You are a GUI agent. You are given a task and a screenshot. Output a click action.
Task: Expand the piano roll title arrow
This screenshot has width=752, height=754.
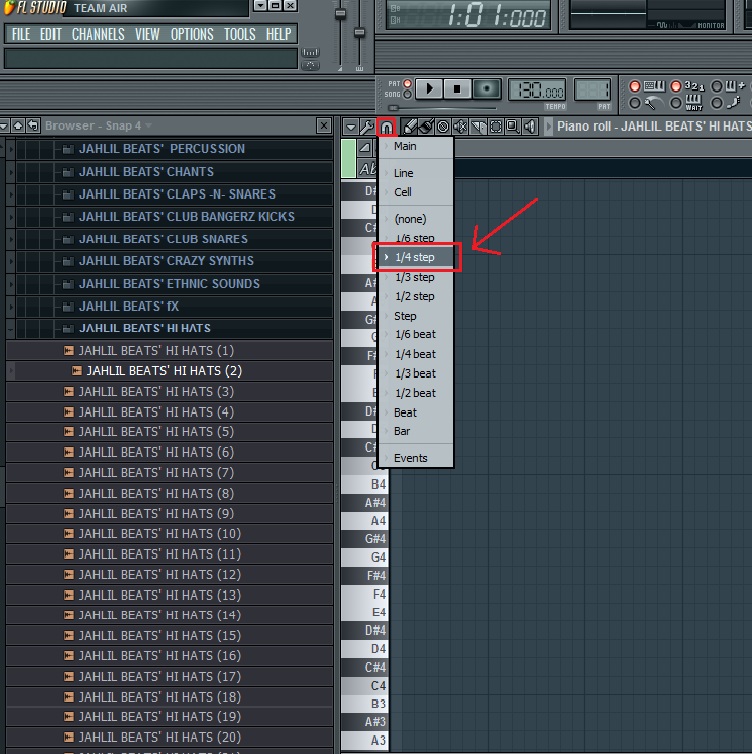click(x=548, y=126)
